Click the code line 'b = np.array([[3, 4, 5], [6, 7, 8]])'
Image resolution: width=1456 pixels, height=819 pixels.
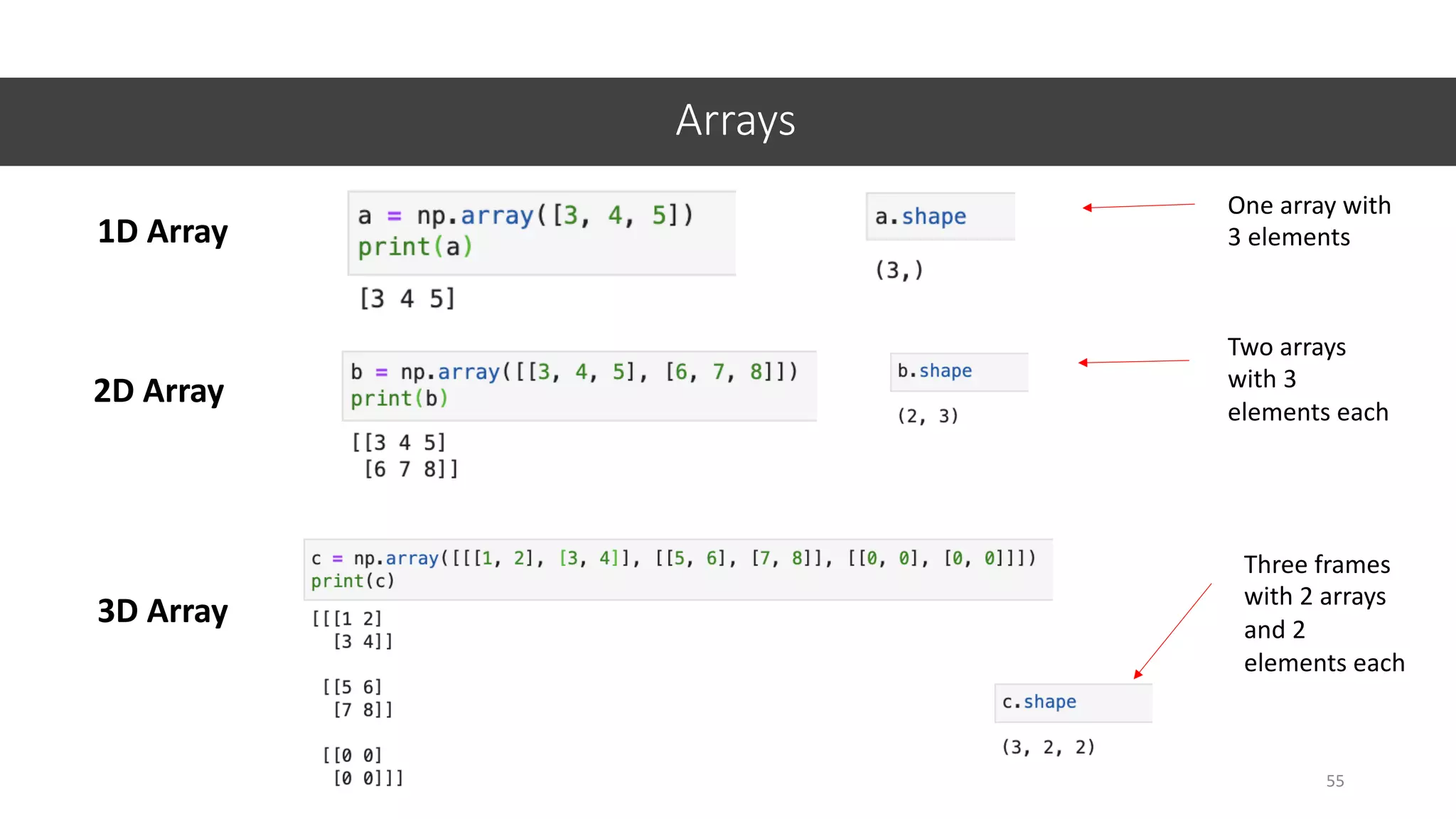point(574,372)
